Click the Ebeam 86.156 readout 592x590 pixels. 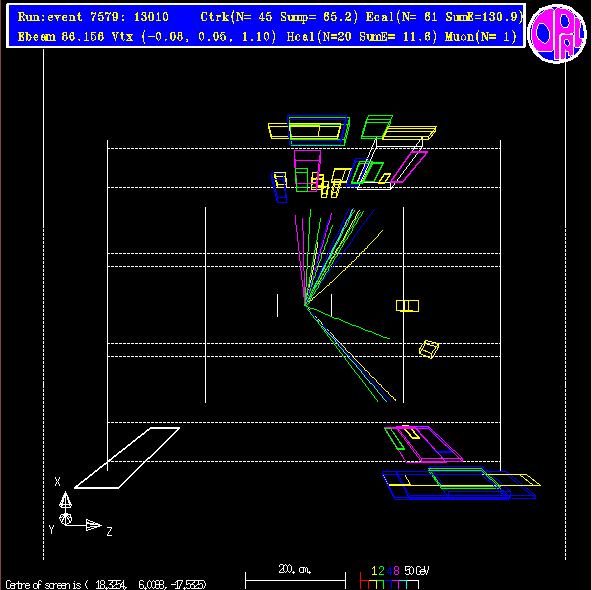[61, 37]
